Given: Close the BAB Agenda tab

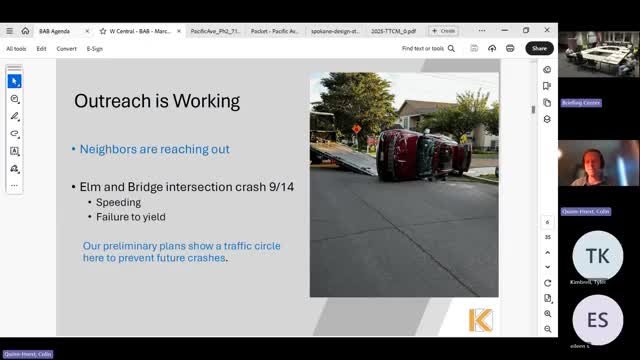Looking at the screenshot, I should point(87,31).
